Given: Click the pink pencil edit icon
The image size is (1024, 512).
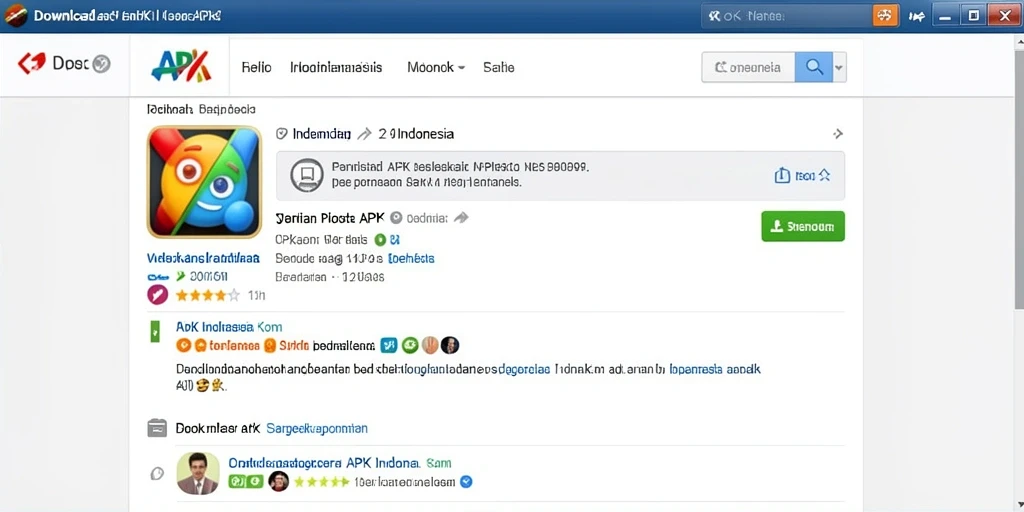Looking at the screenshot, I should click(157, 295).
